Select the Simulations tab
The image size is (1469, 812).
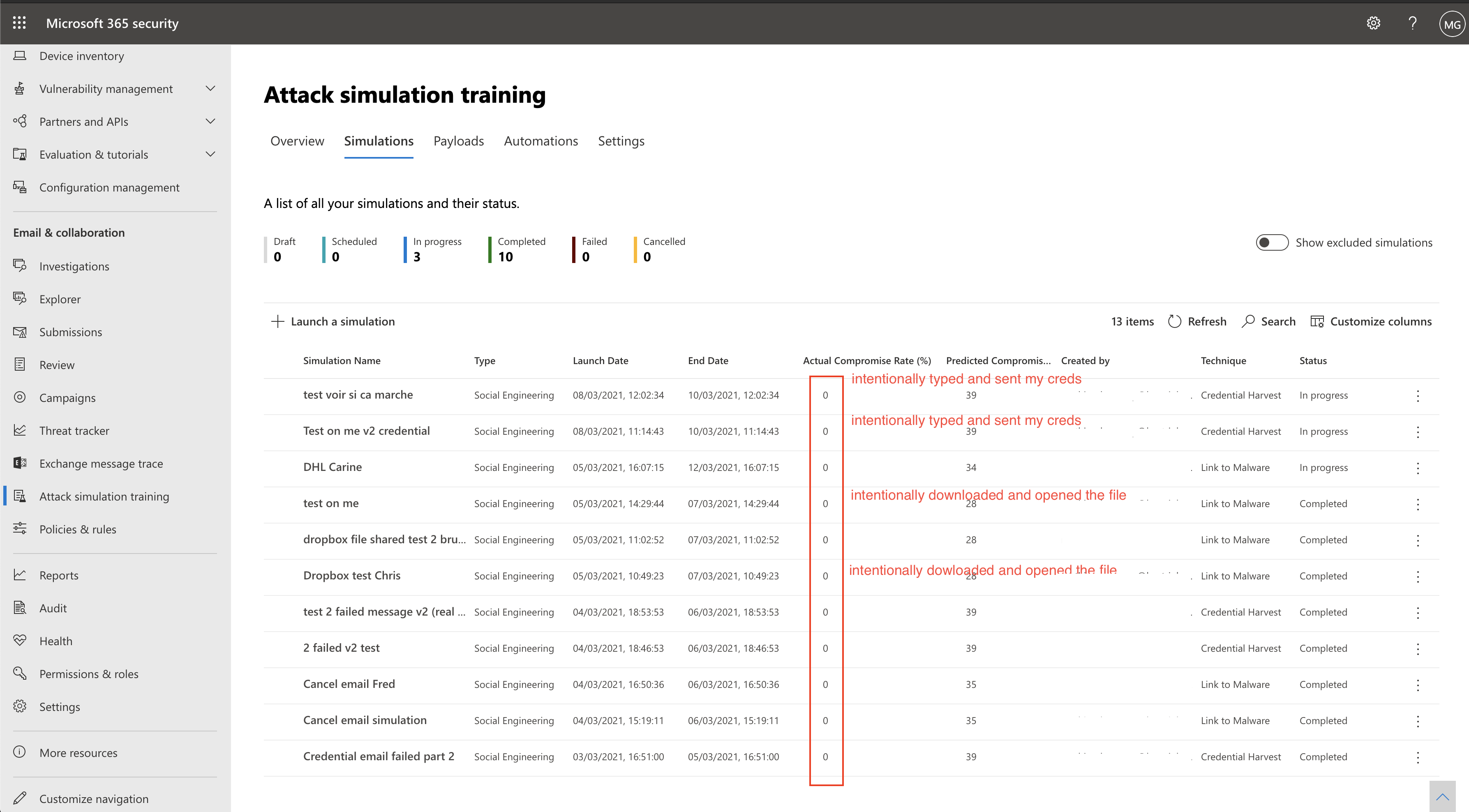point(379,141)
